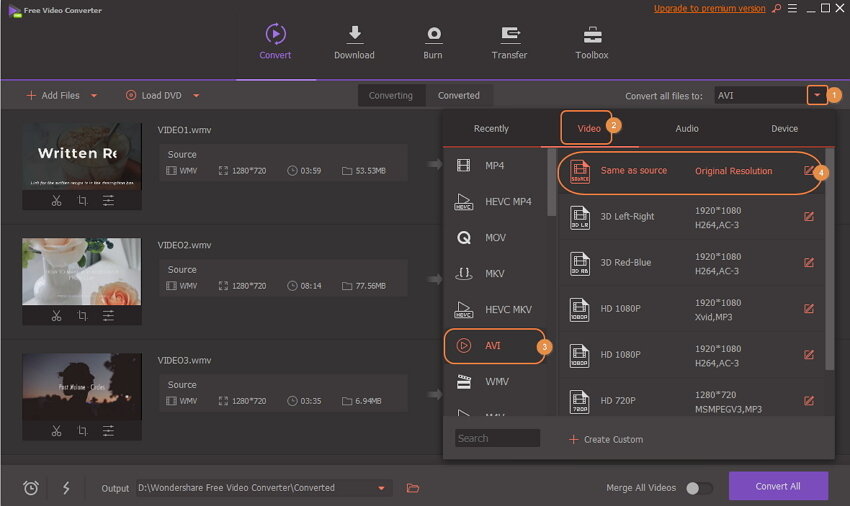The width and height of the screenshot is (850, 506).
Task: Choose AVI format in list
Action: [494, 345]
